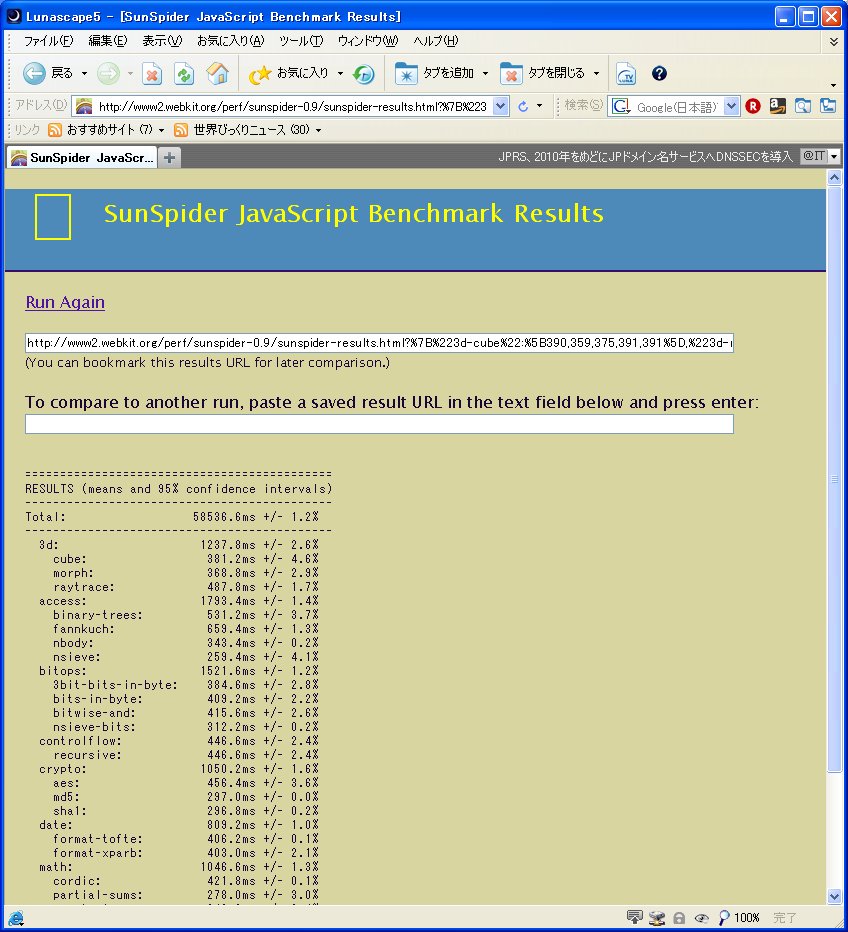This screenshot has width=848, height=932.
Task: Click the RSS icon for 世界びっくりニュース
Action: click(x=181, y=130)
